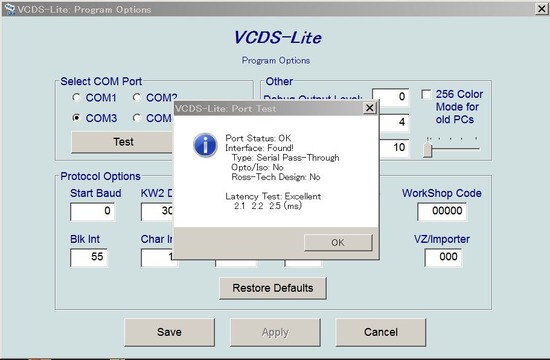
Task: Click the VZ/Importer input field
Action: [443, 257]
